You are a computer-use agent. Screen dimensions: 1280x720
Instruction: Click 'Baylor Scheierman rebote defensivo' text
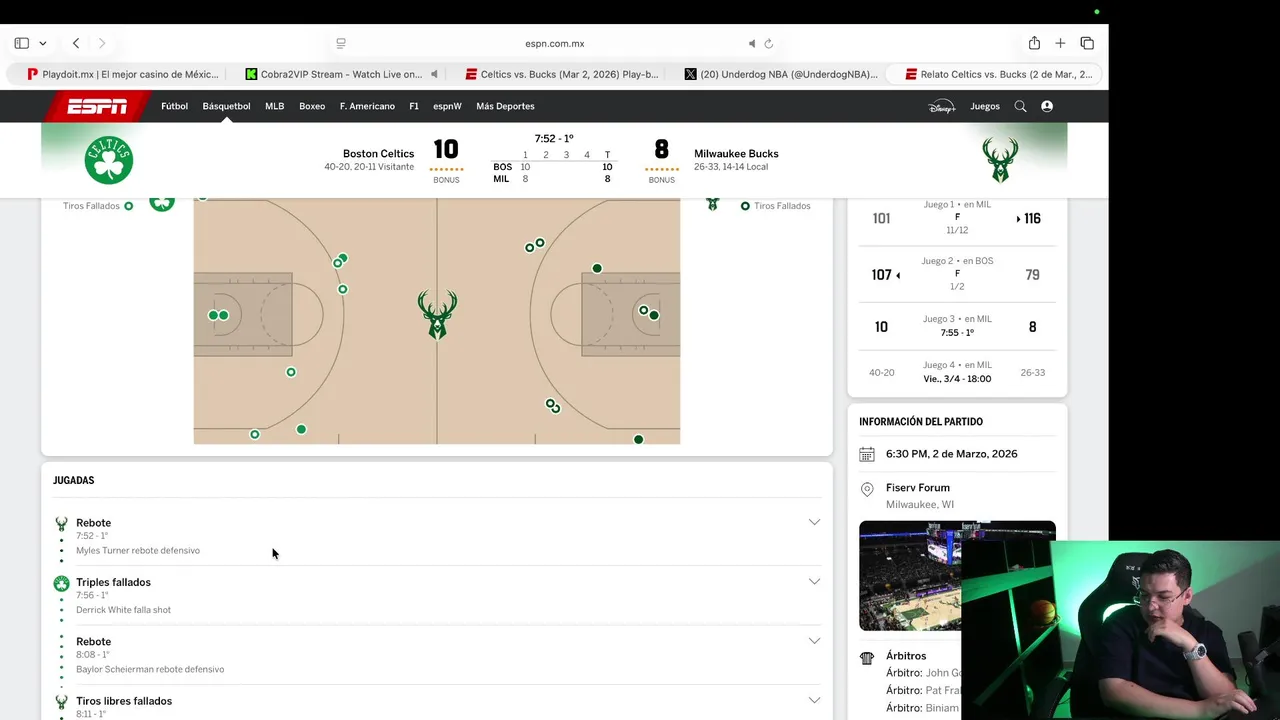pos(150,669)
